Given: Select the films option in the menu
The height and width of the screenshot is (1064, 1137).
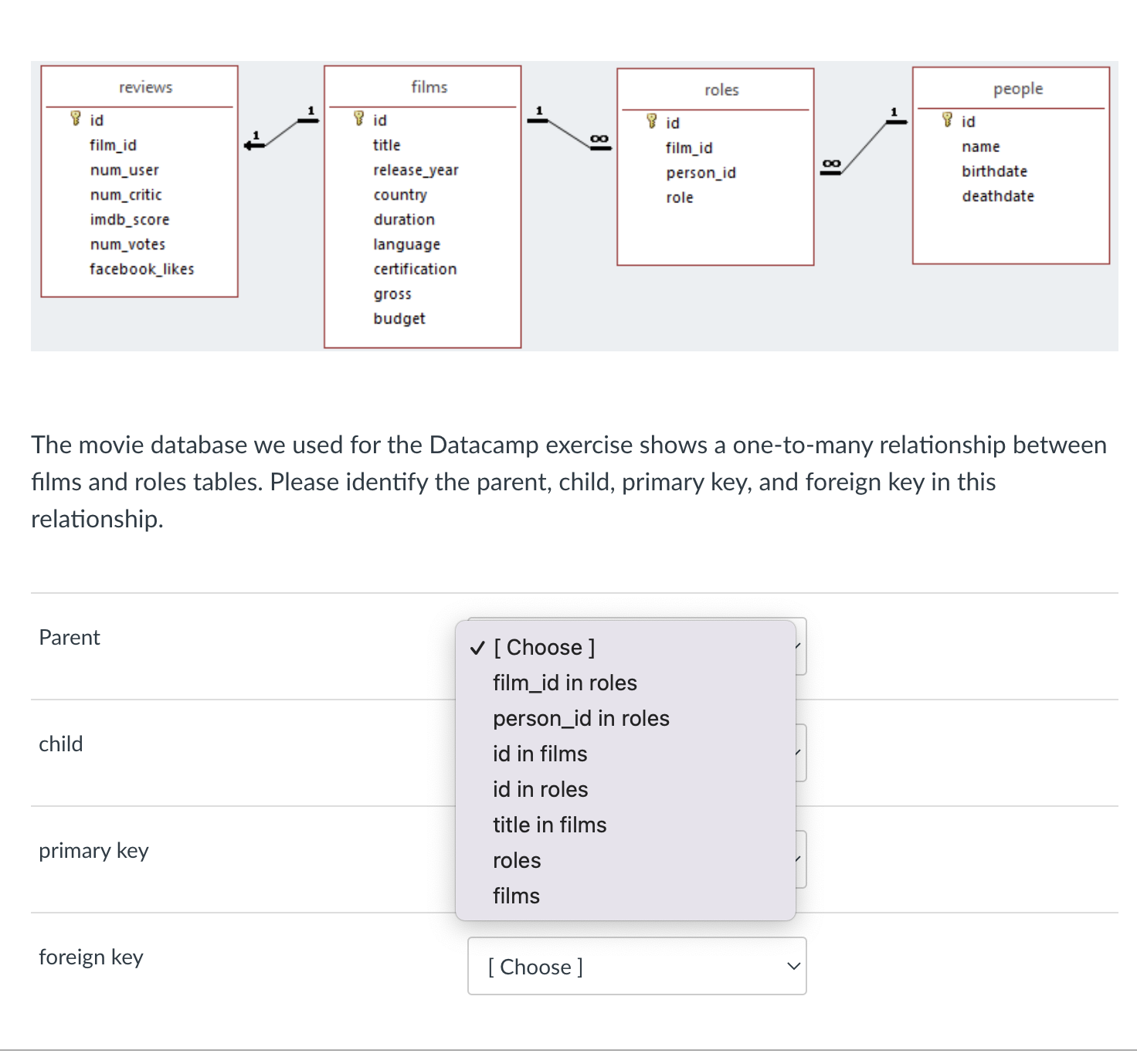Looking at the screenshot, I should [516, 896].
